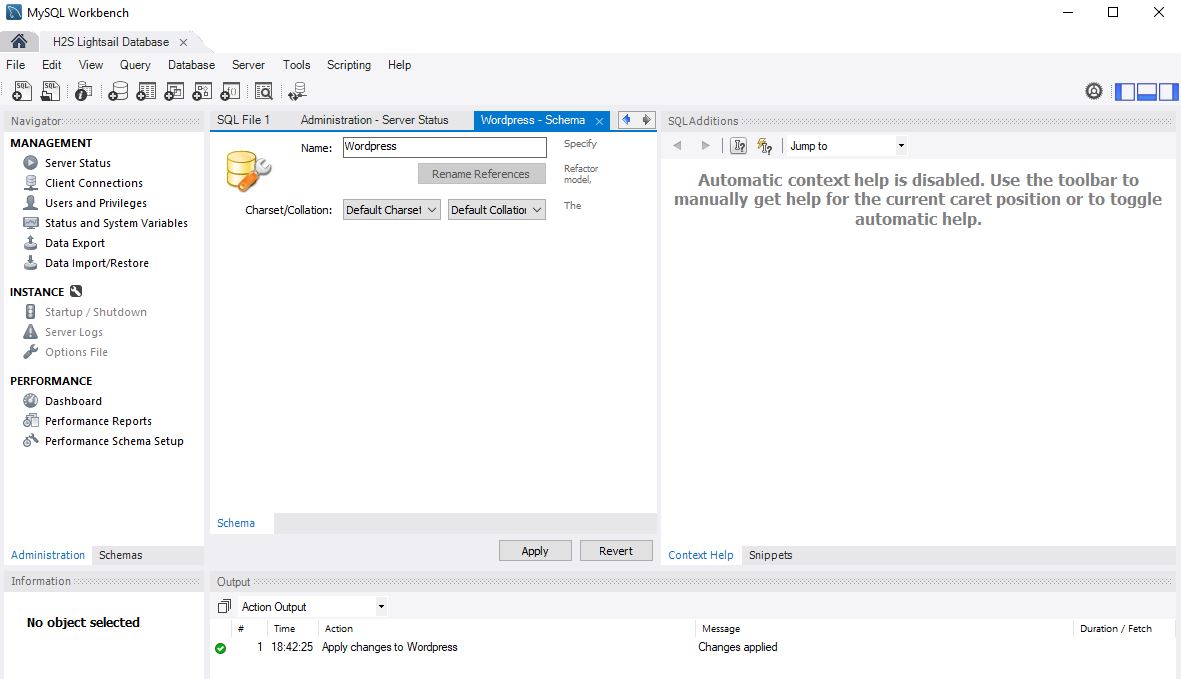Create new view toolbar icon
Viewport: 1181px width, 679px height.
tap(174, 91)
